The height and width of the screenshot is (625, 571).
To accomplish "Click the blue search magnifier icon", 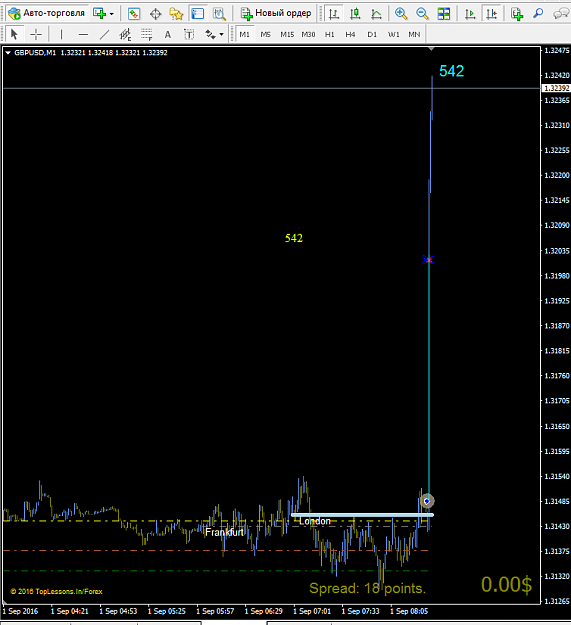I will click(538, 14).
